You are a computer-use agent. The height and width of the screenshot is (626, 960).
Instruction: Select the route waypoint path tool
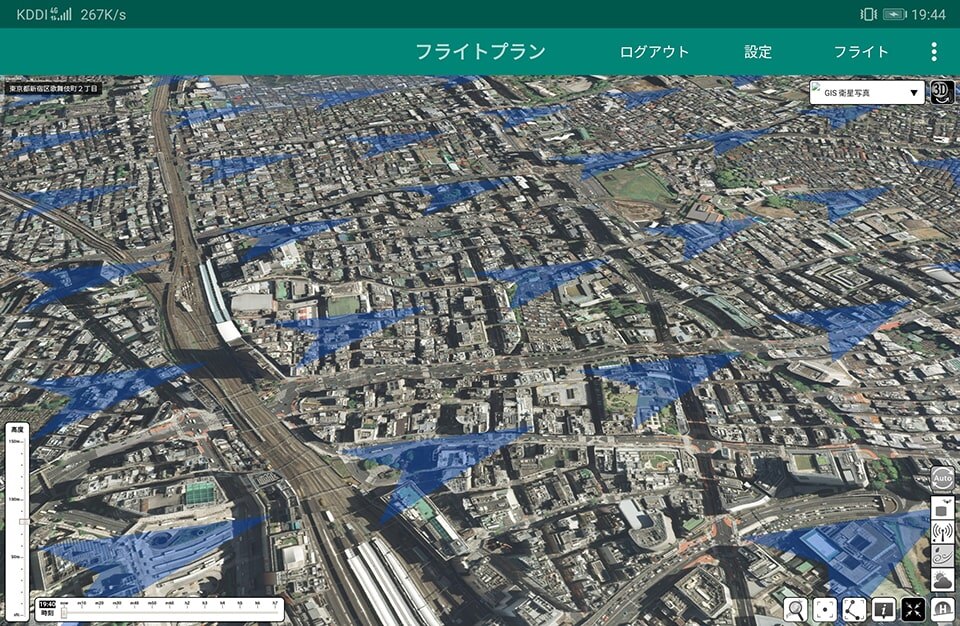tap(854, 609)
